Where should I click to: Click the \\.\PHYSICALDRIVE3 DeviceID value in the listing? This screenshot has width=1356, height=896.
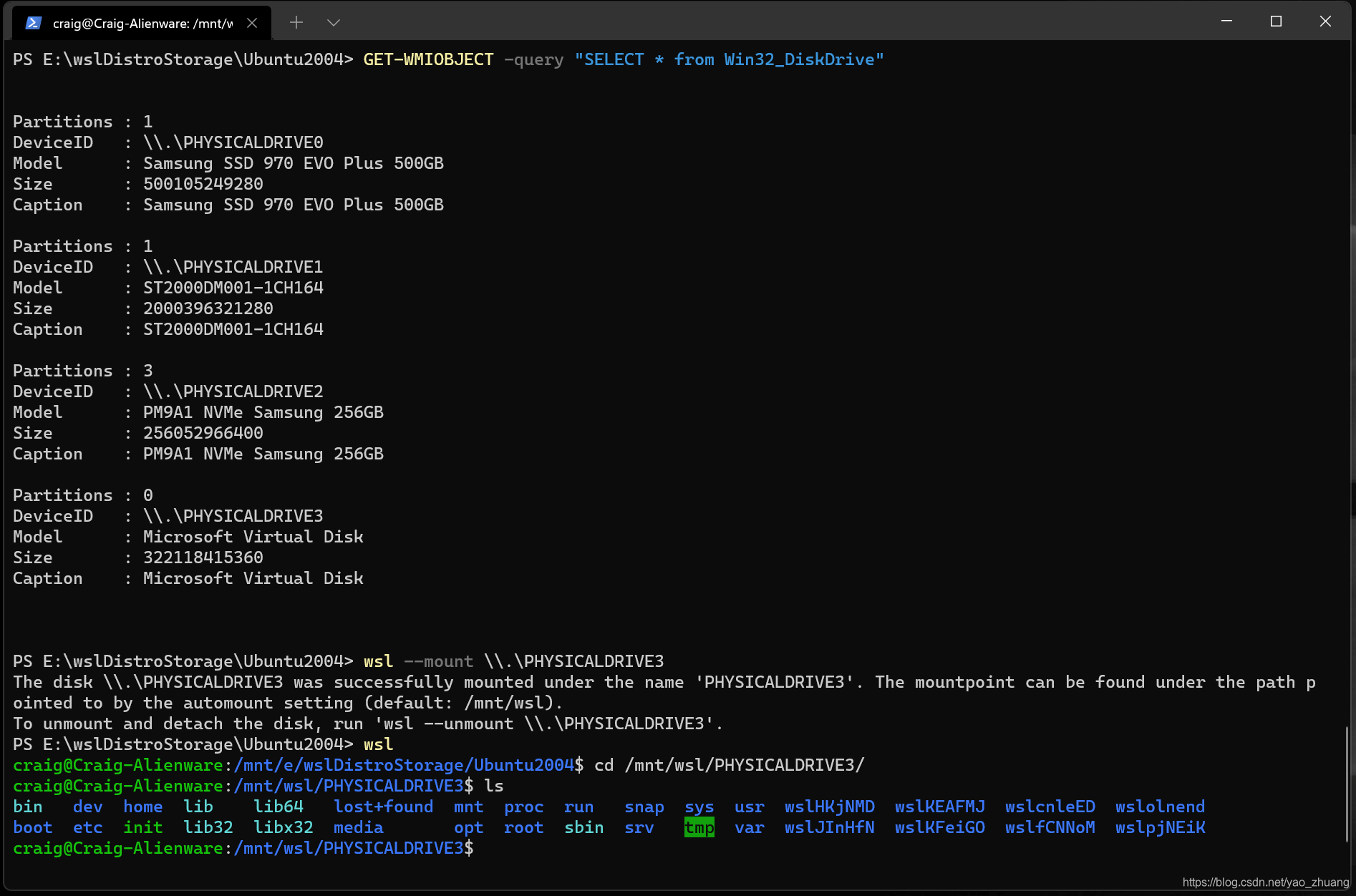click(x=233, y=516)
